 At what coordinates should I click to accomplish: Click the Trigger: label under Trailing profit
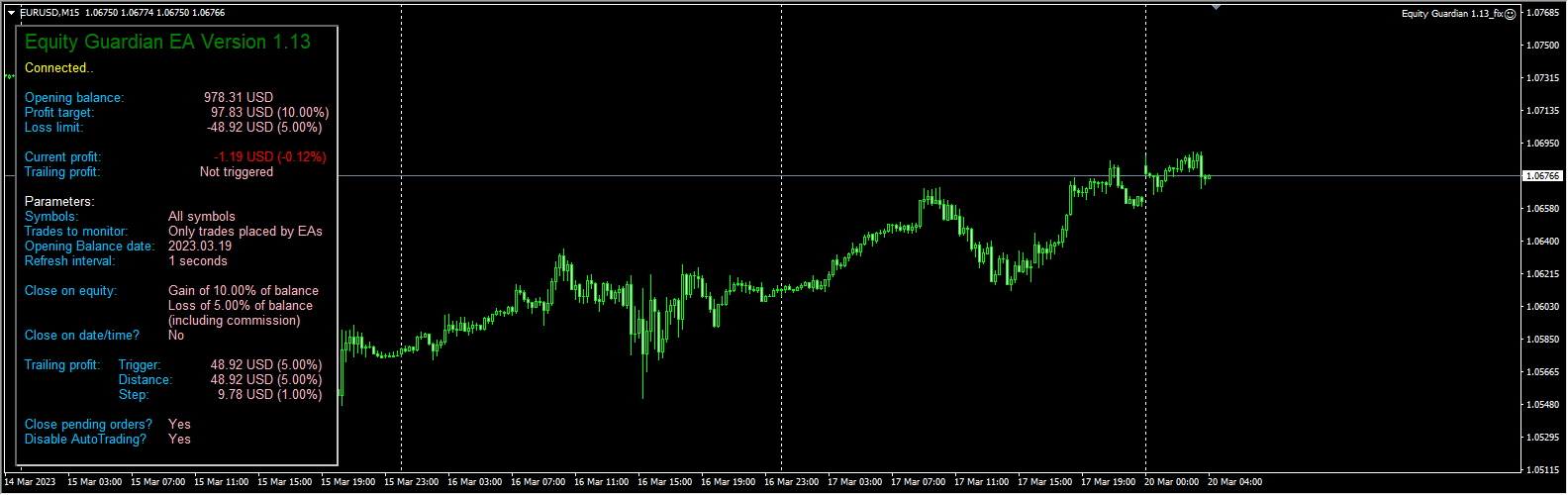tap(140, 365)
